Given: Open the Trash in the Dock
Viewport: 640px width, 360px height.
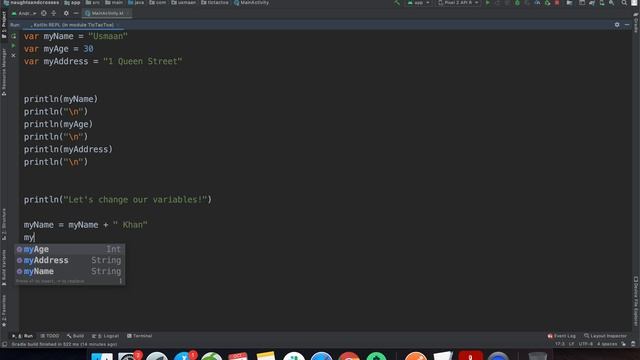Looking at the screenshot, I should pos(537,356).
